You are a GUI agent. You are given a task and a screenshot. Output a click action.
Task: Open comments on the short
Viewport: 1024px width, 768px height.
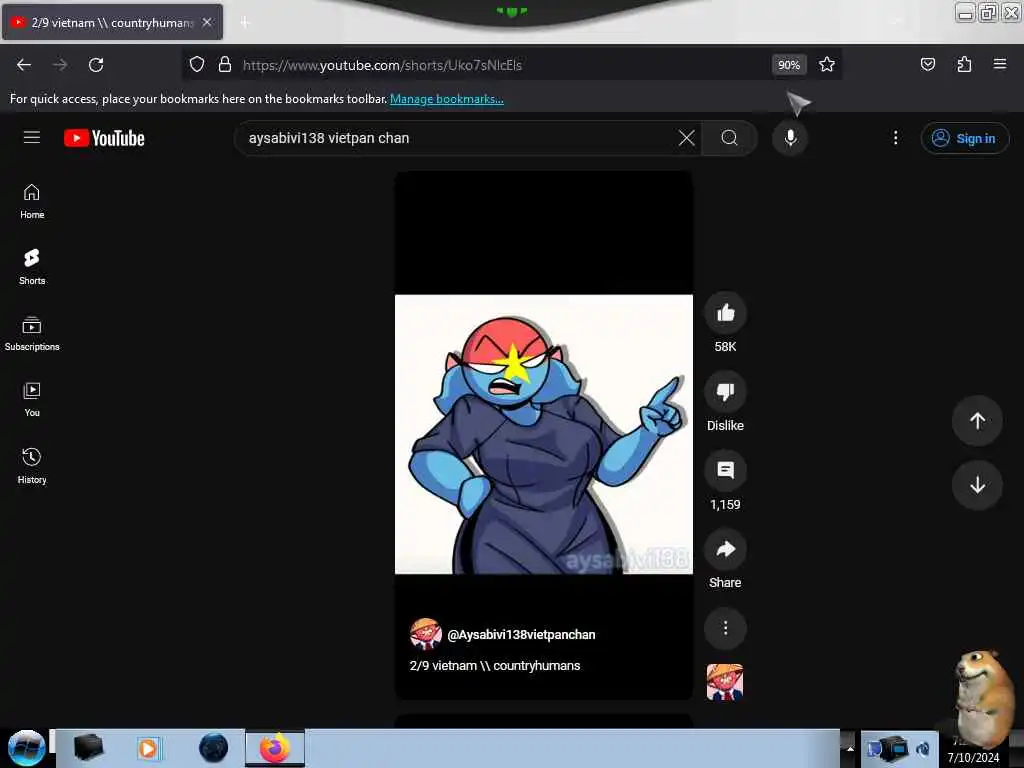(725, 470)
